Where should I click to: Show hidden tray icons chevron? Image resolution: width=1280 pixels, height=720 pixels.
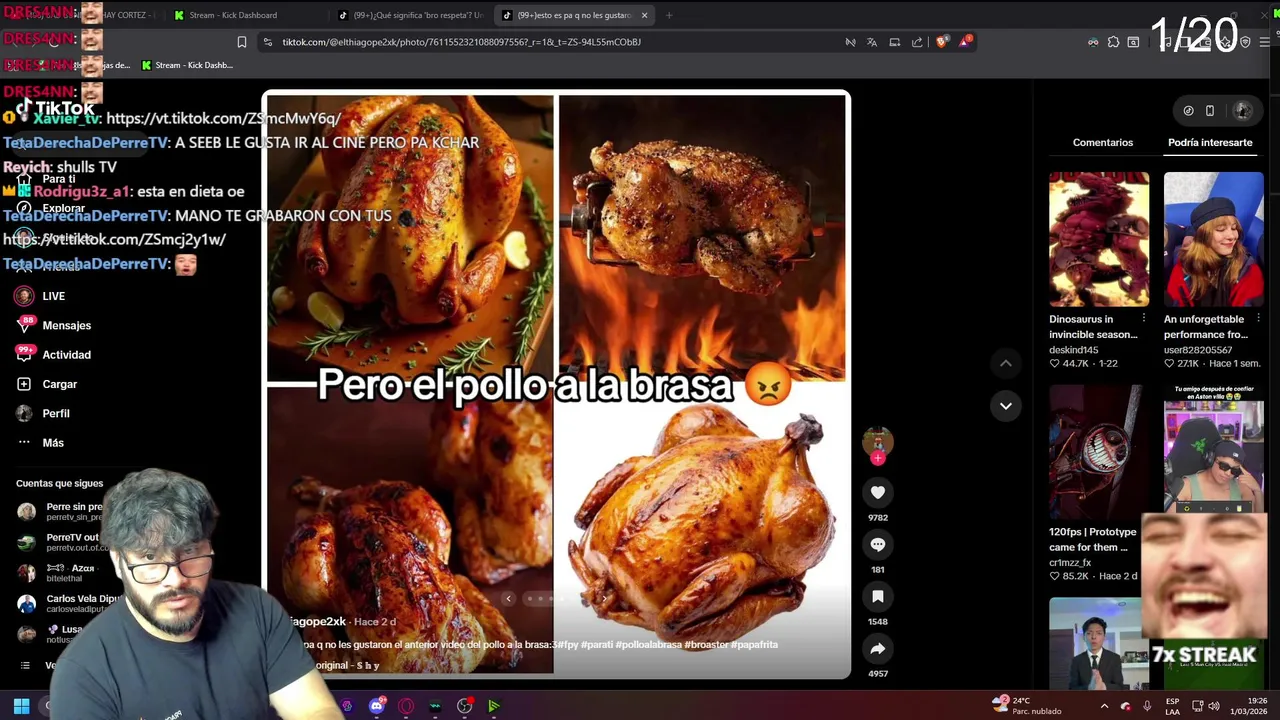click(1104, 706)
